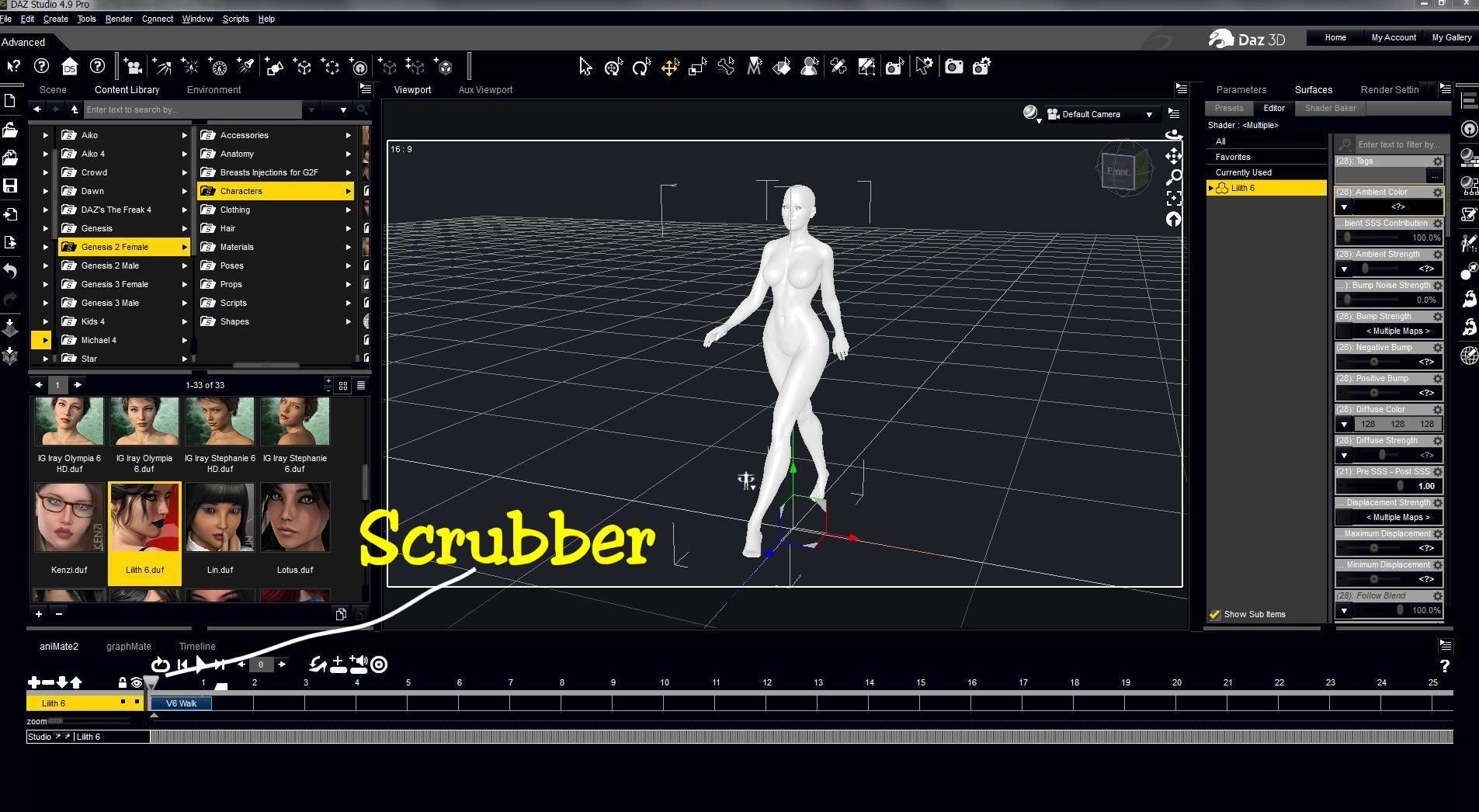Open render settings camera-gear icon
Screen dimensions: 1479x812
pos(981,67)
